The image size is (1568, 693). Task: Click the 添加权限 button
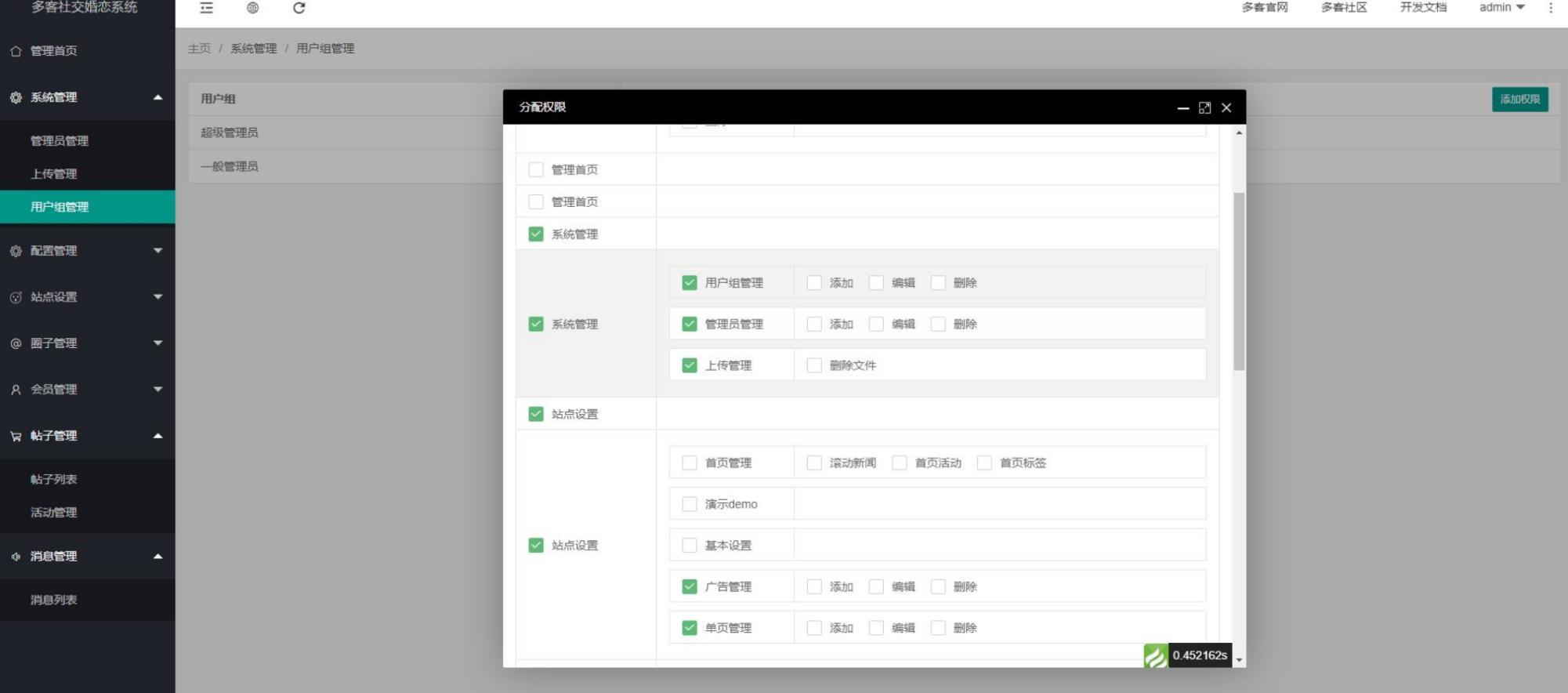(1519, 99)
